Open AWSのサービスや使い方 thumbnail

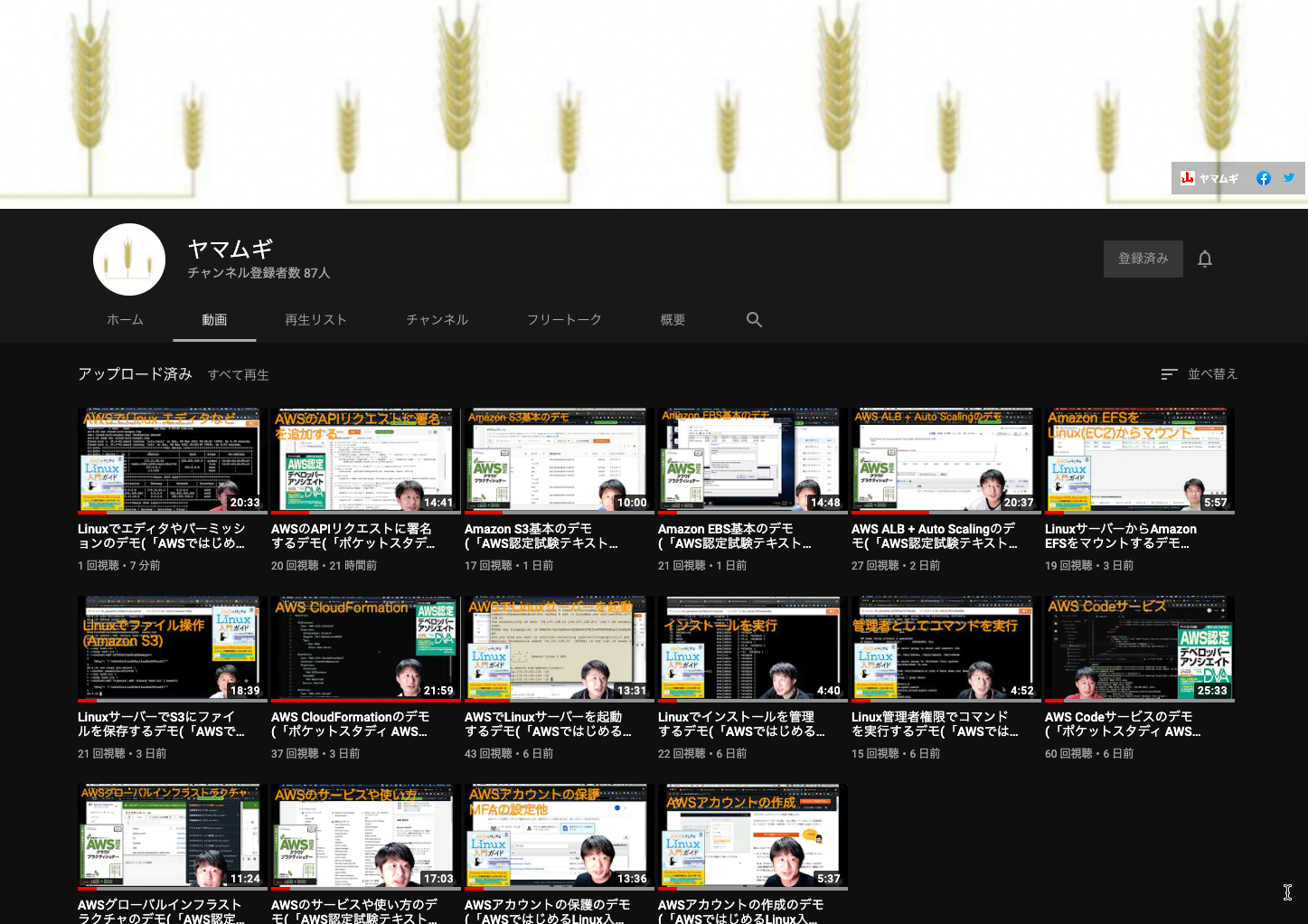(x=364, y=836)
